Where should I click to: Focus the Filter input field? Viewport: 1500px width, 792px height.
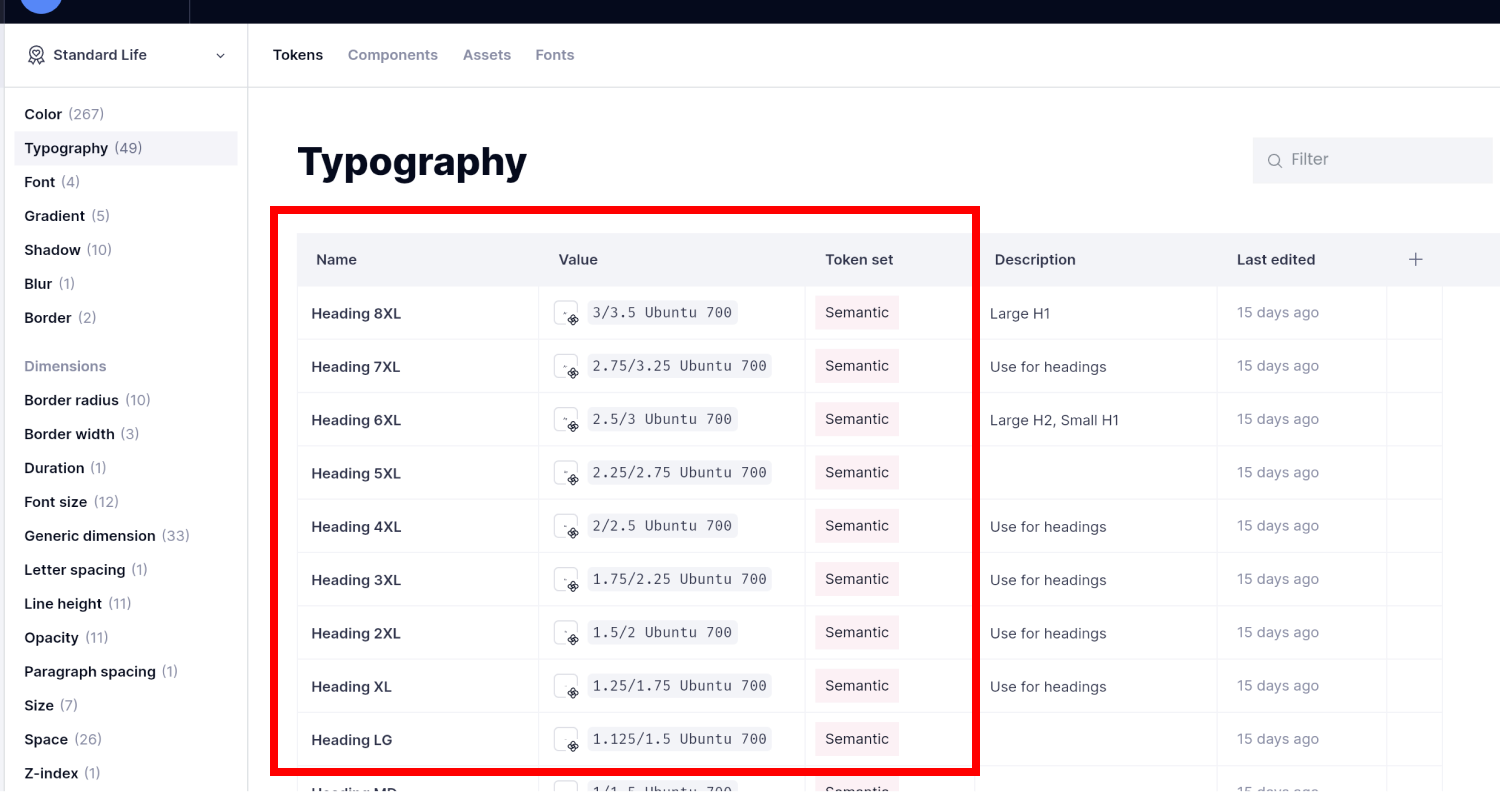point(1372,160)
